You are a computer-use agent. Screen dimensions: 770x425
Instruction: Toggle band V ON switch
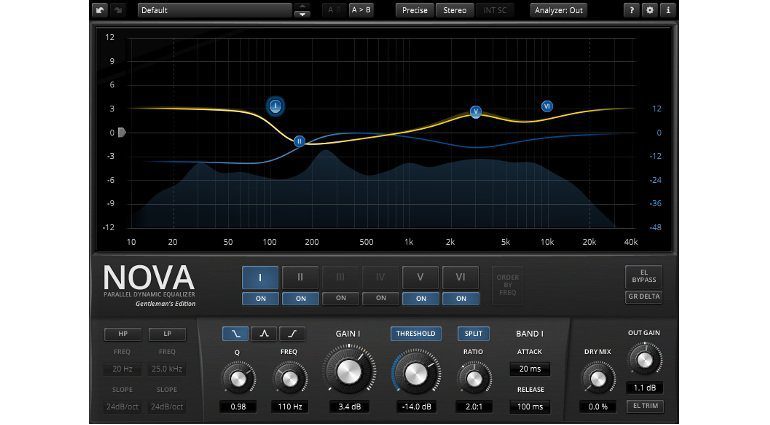click(421, 298)
